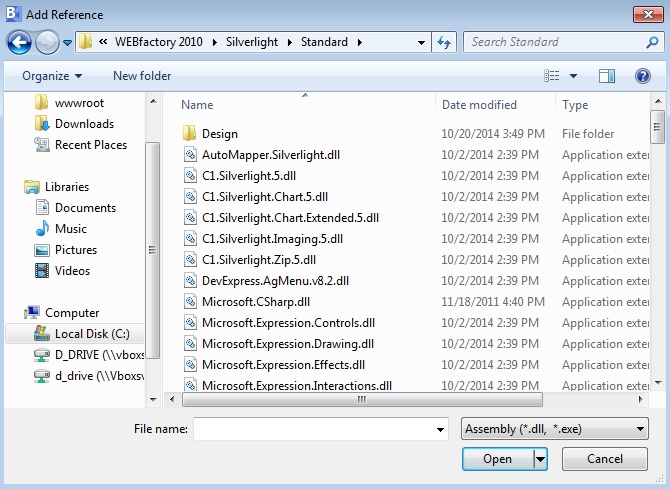The height and width of the screenshot is (489, 670).
Task: Open the address bar previous locations dropdown
Action: click(x=421, y=42)
